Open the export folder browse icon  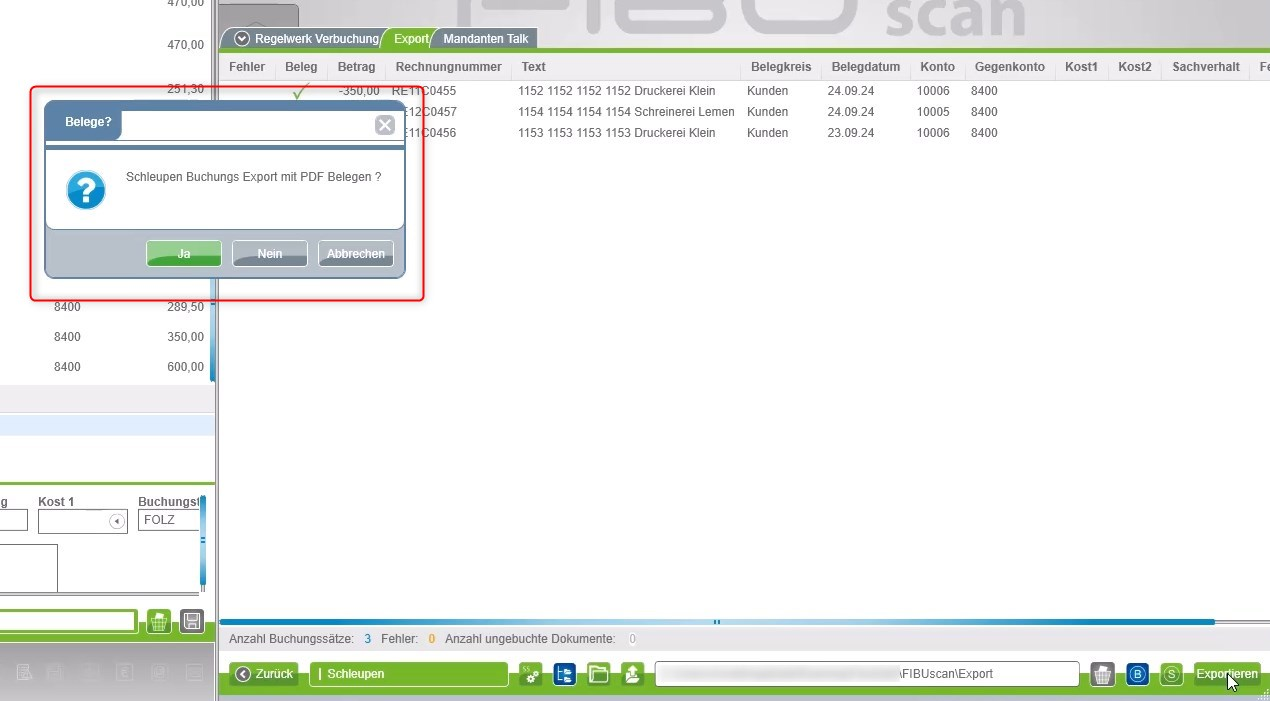tap(598, 674)
